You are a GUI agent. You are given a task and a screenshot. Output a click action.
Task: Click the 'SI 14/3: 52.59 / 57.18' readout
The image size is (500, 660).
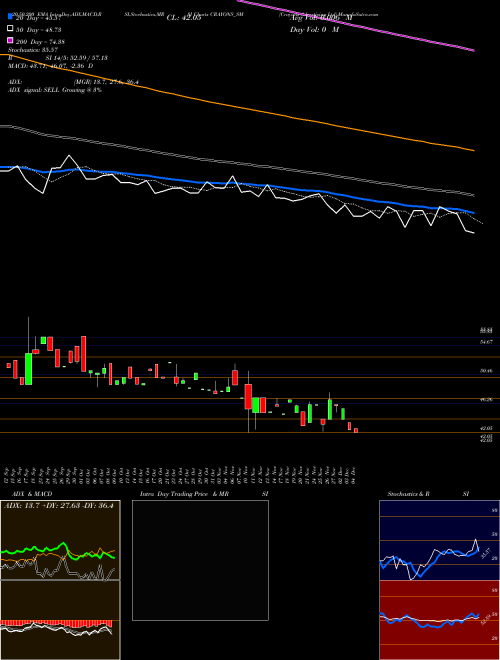(x=77, y=58)
